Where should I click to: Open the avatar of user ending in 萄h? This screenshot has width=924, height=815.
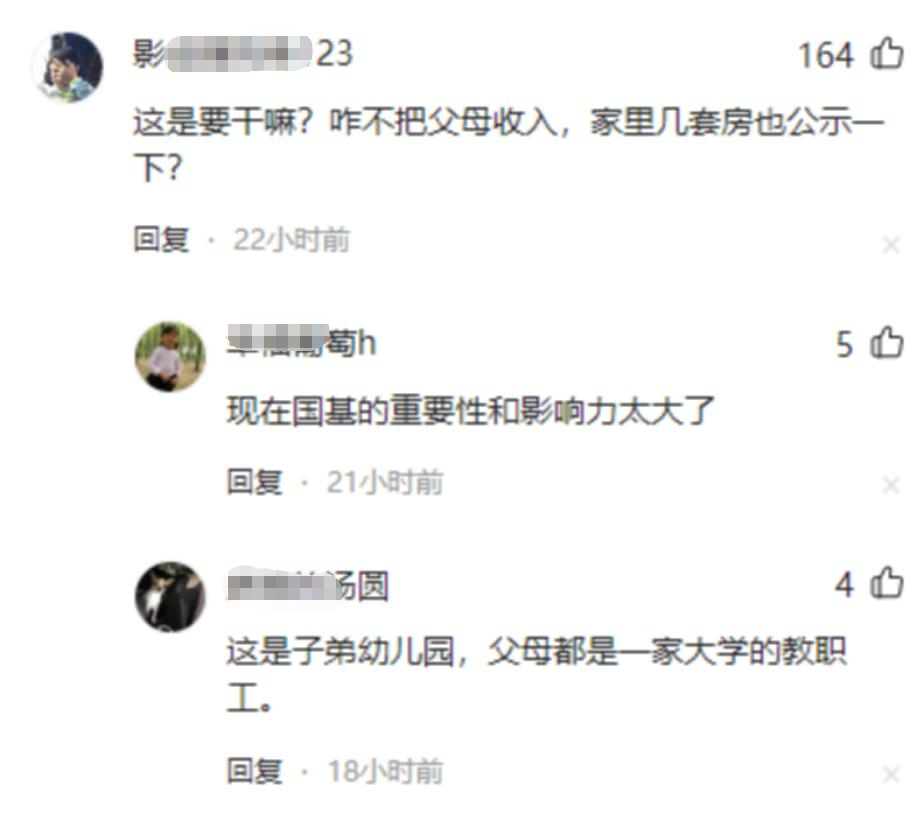coord(170,357)
